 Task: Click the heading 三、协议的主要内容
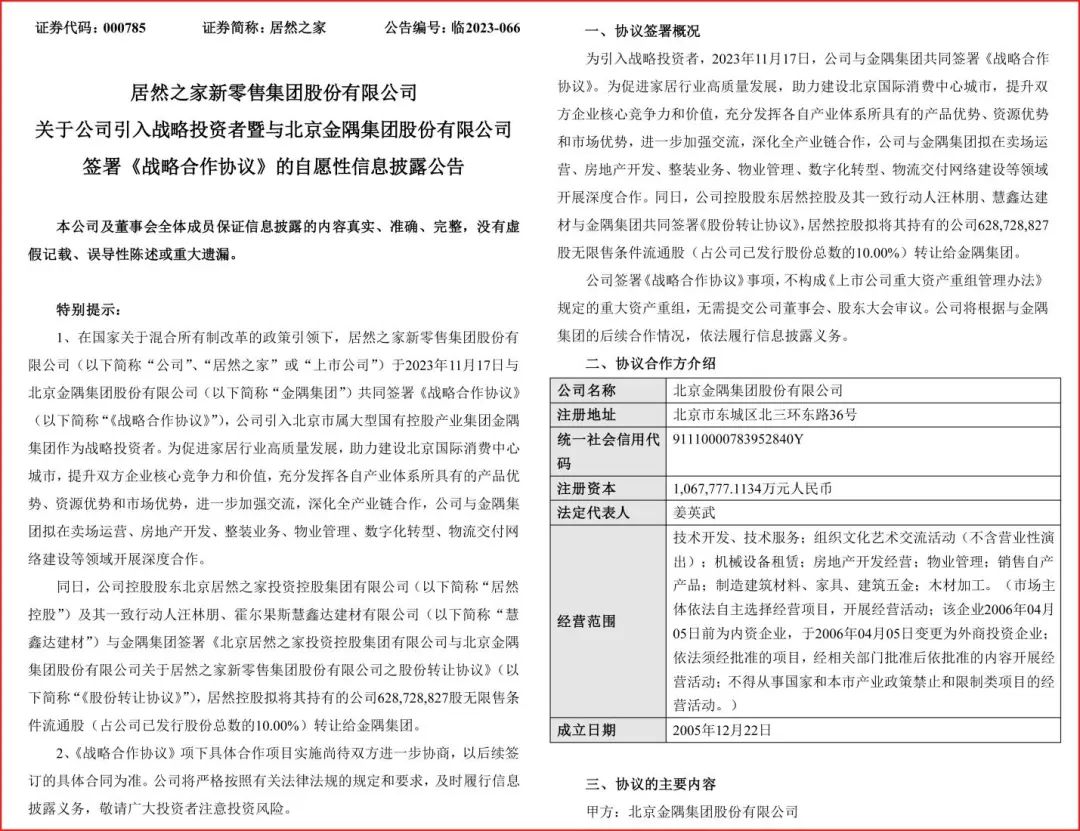(650, 783)
